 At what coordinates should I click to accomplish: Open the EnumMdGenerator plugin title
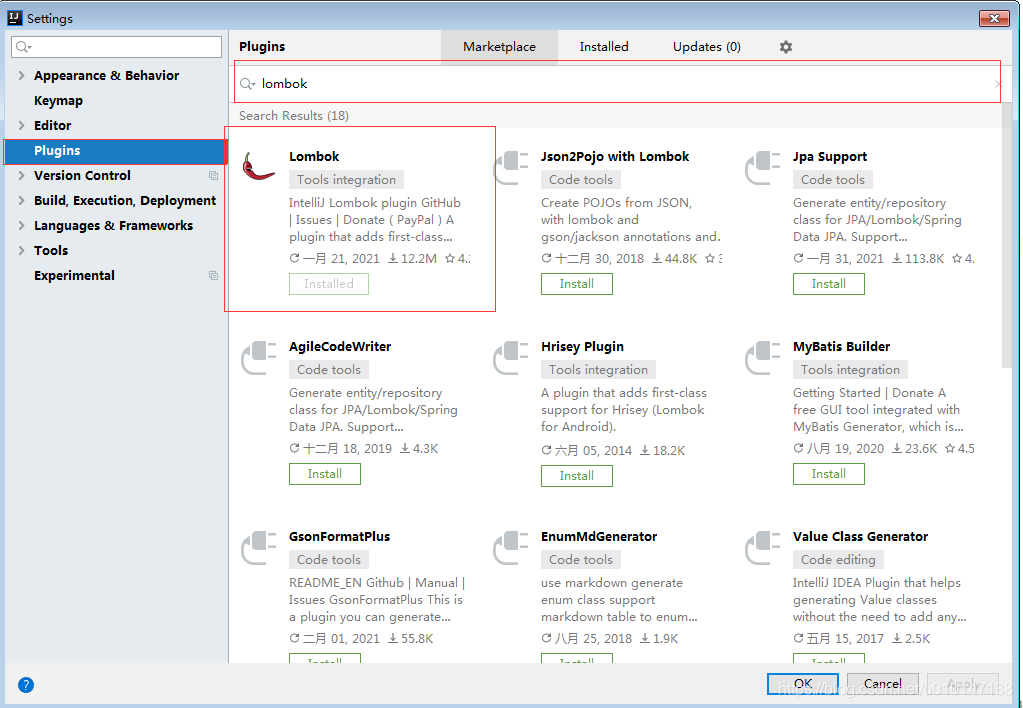(598, 536)
